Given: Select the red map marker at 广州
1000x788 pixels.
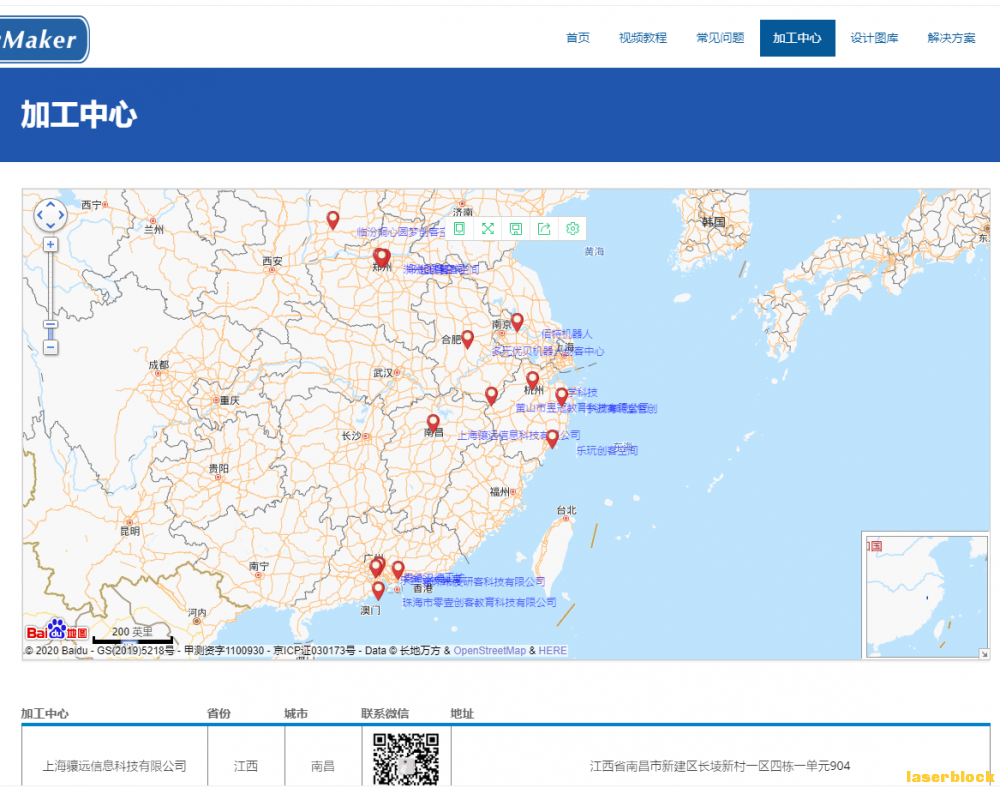Looking at the screenshot, I should pyautogui.click(x=377, y=567).
